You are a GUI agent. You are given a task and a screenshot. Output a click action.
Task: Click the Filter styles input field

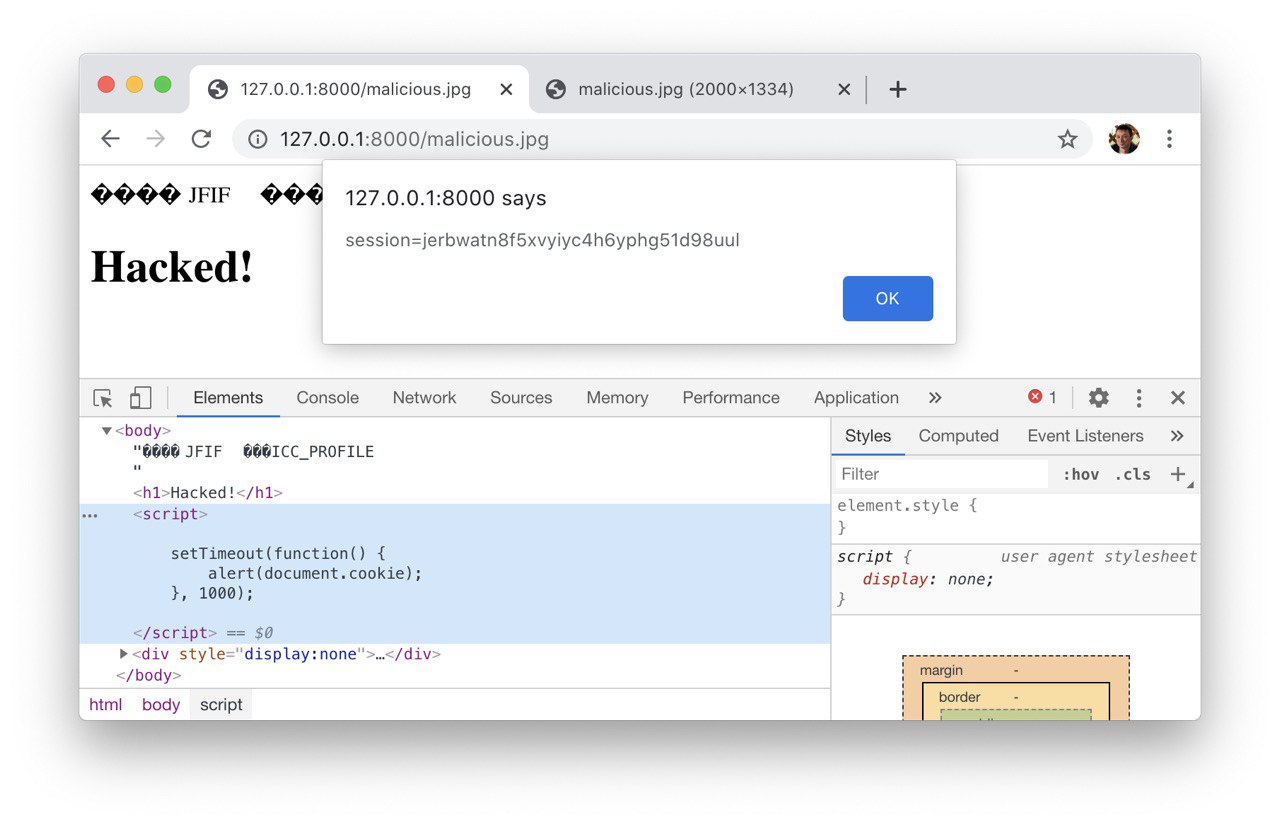pos(940,474)
